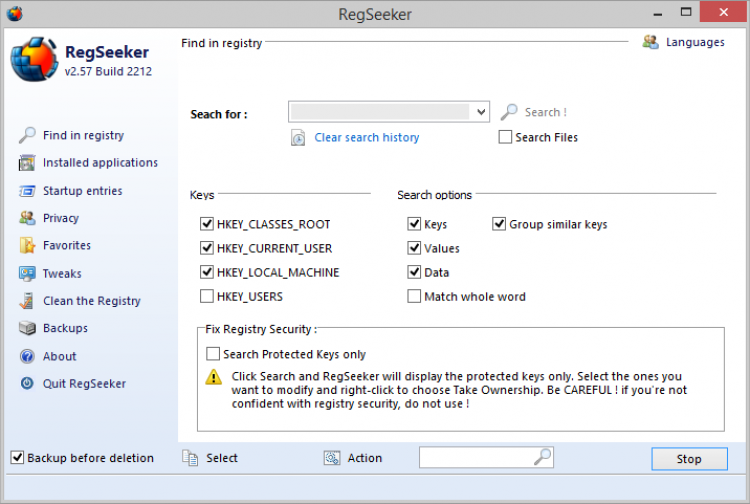
Task: Go to Privacy section
Action: tap(61, 218)
